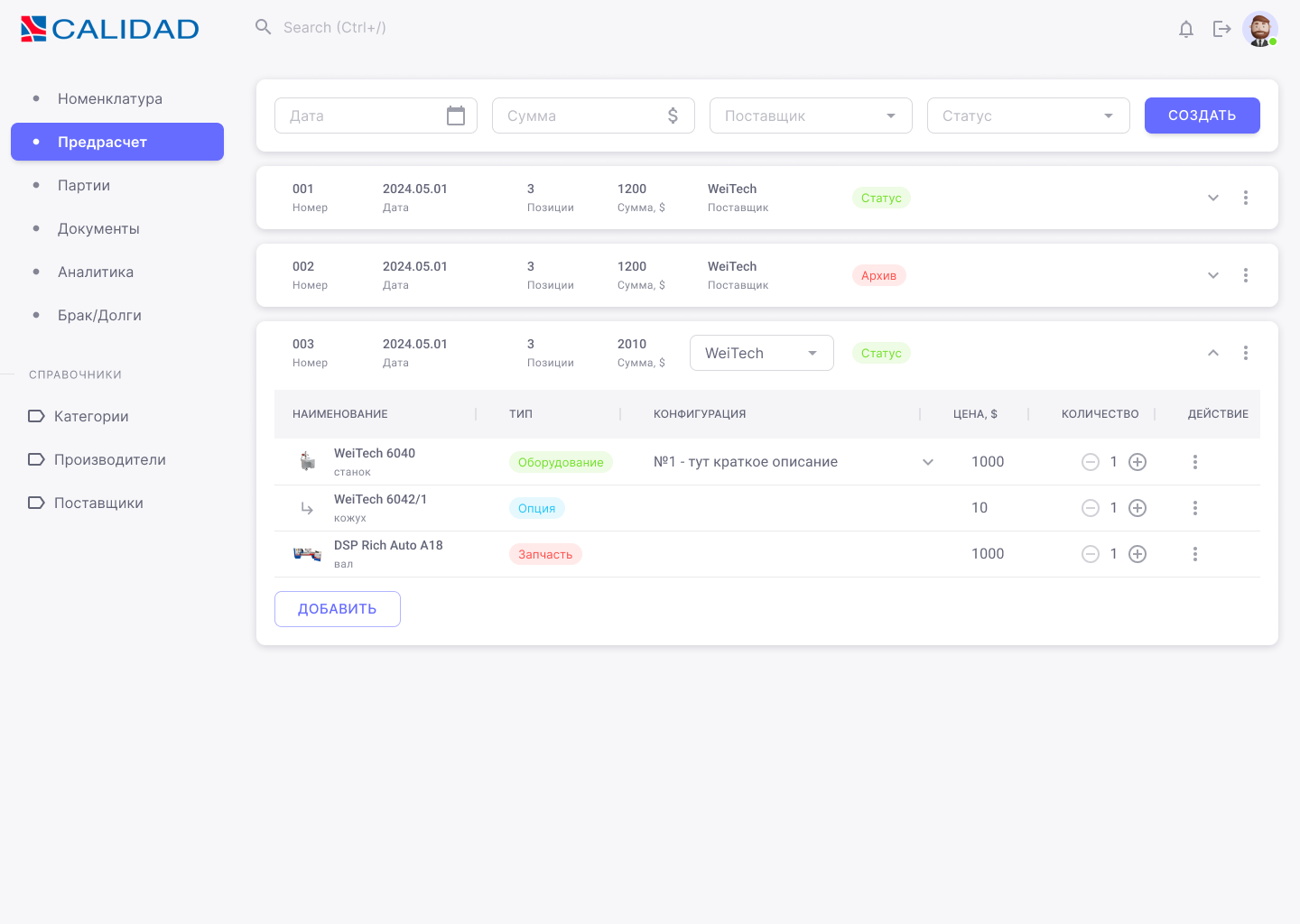Go to Партии page
Viewport: 1300px width, 924px height.
click(x=117, y=185)
